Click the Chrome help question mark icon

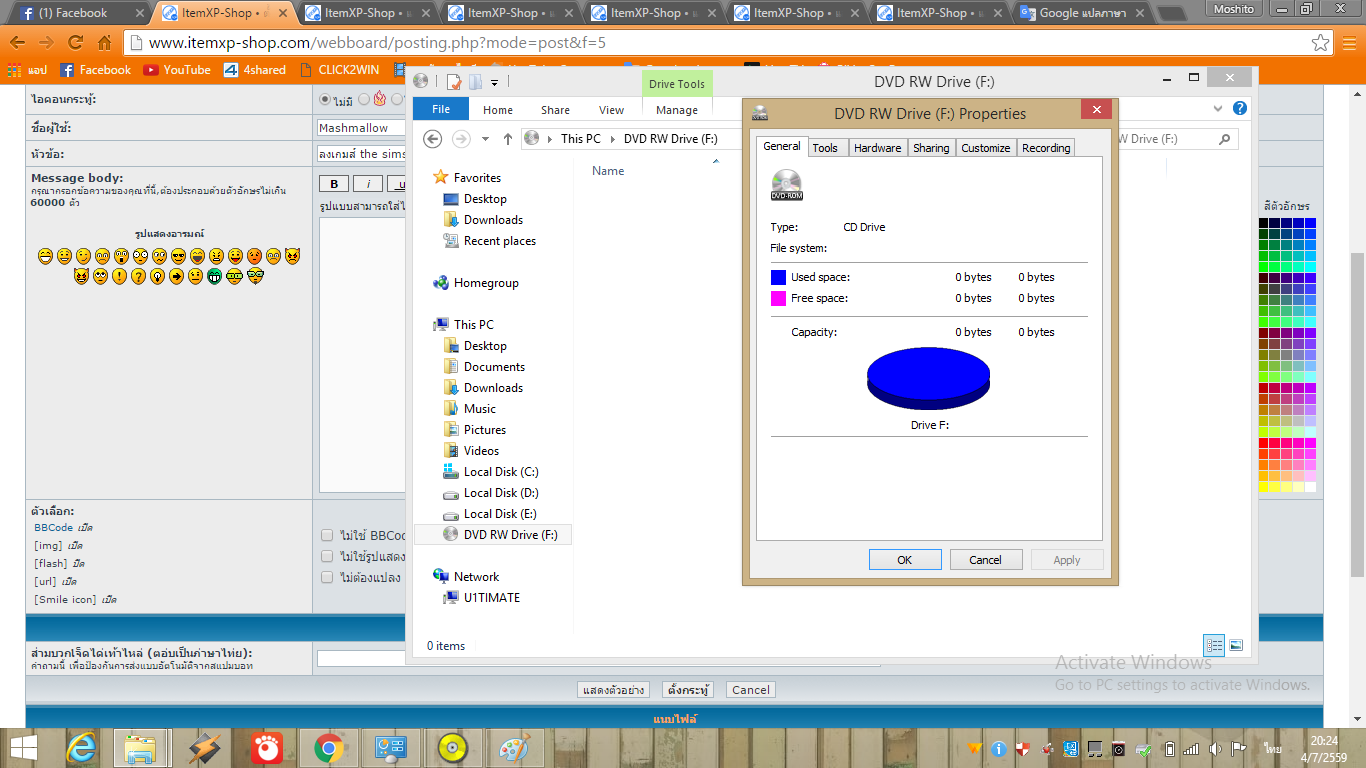click(x=1240, y=109)
